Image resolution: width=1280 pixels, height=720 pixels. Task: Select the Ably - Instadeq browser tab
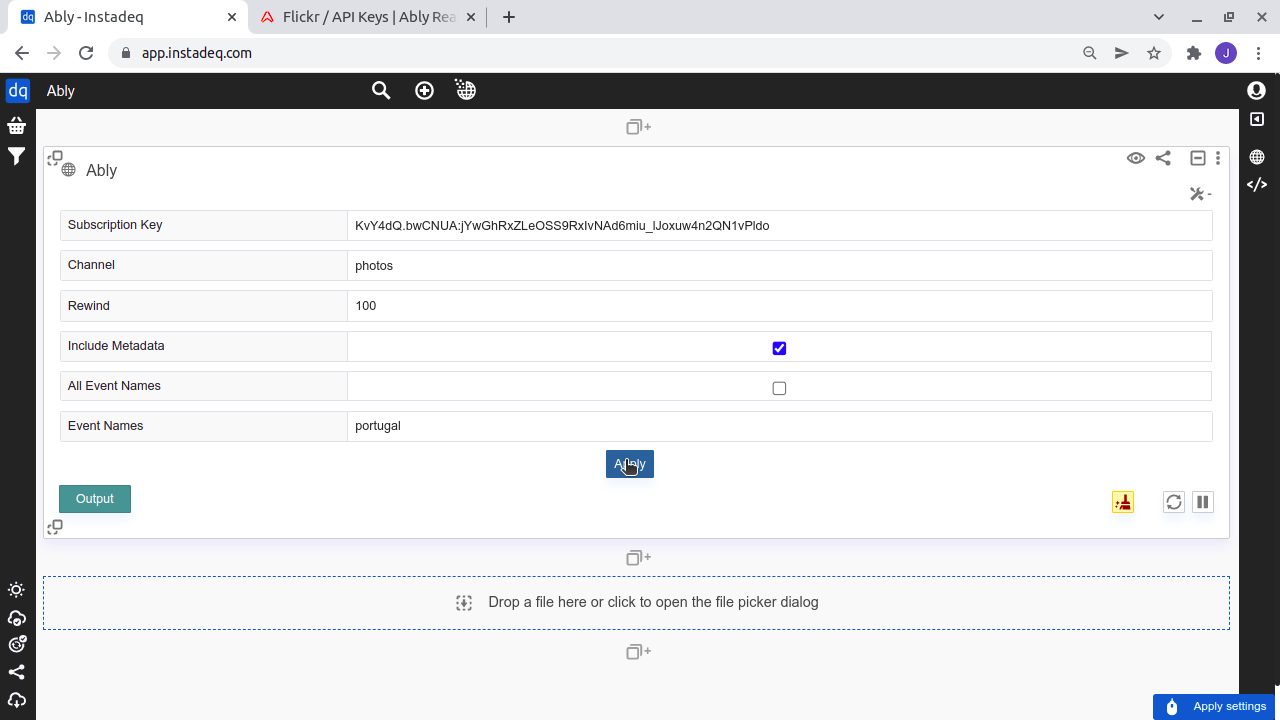click(x=128, y=17)
